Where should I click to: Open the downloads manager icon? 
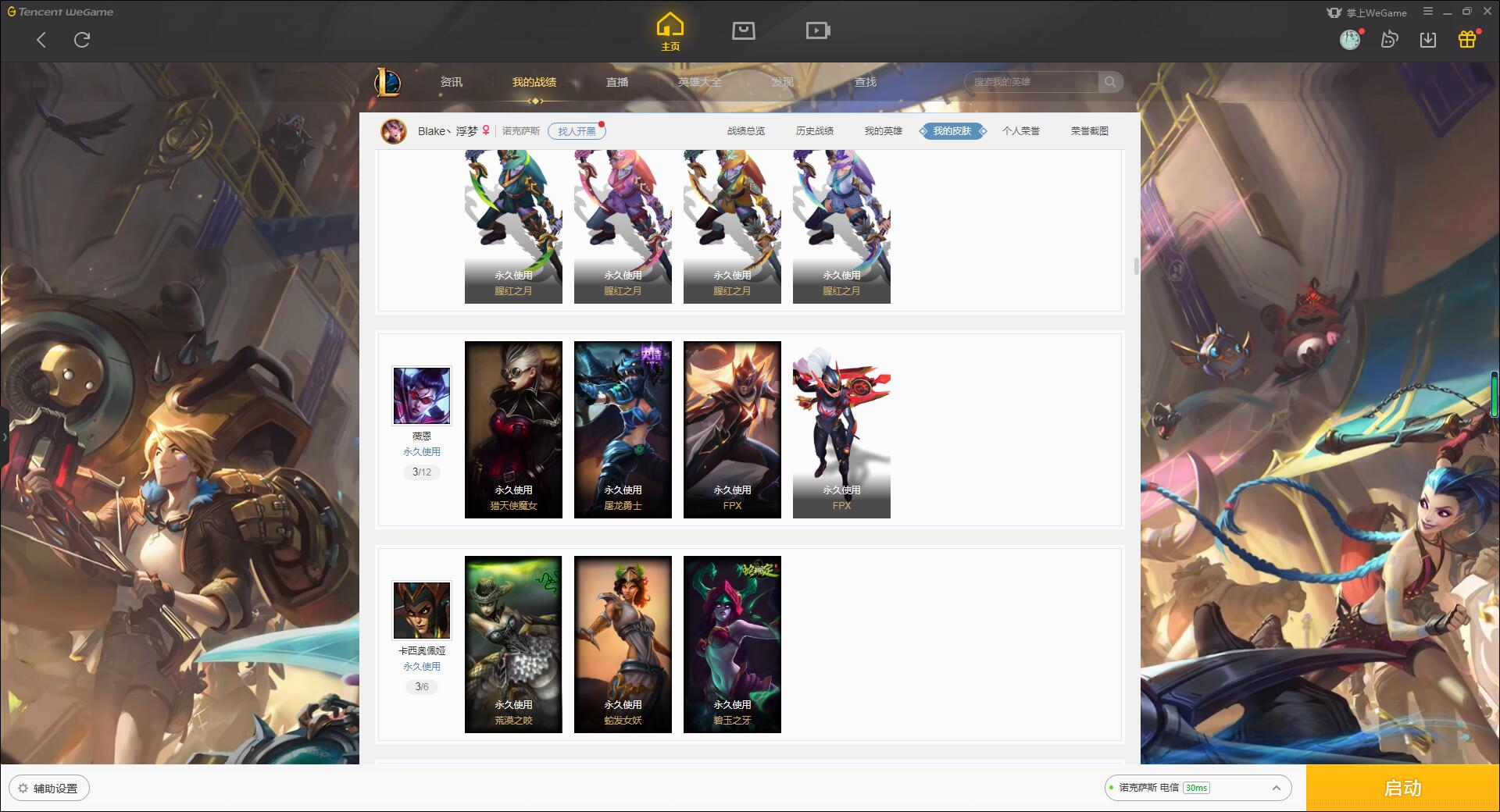1428,40
